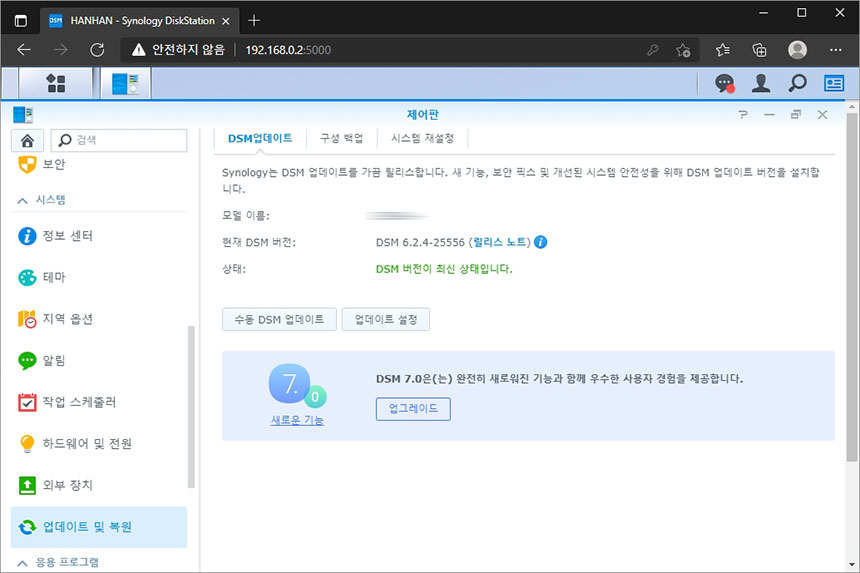860x573 pixels.
Task: Click 수동 DSM 업데이트 button
Action: pyautogui.click(x=279, y=319)
